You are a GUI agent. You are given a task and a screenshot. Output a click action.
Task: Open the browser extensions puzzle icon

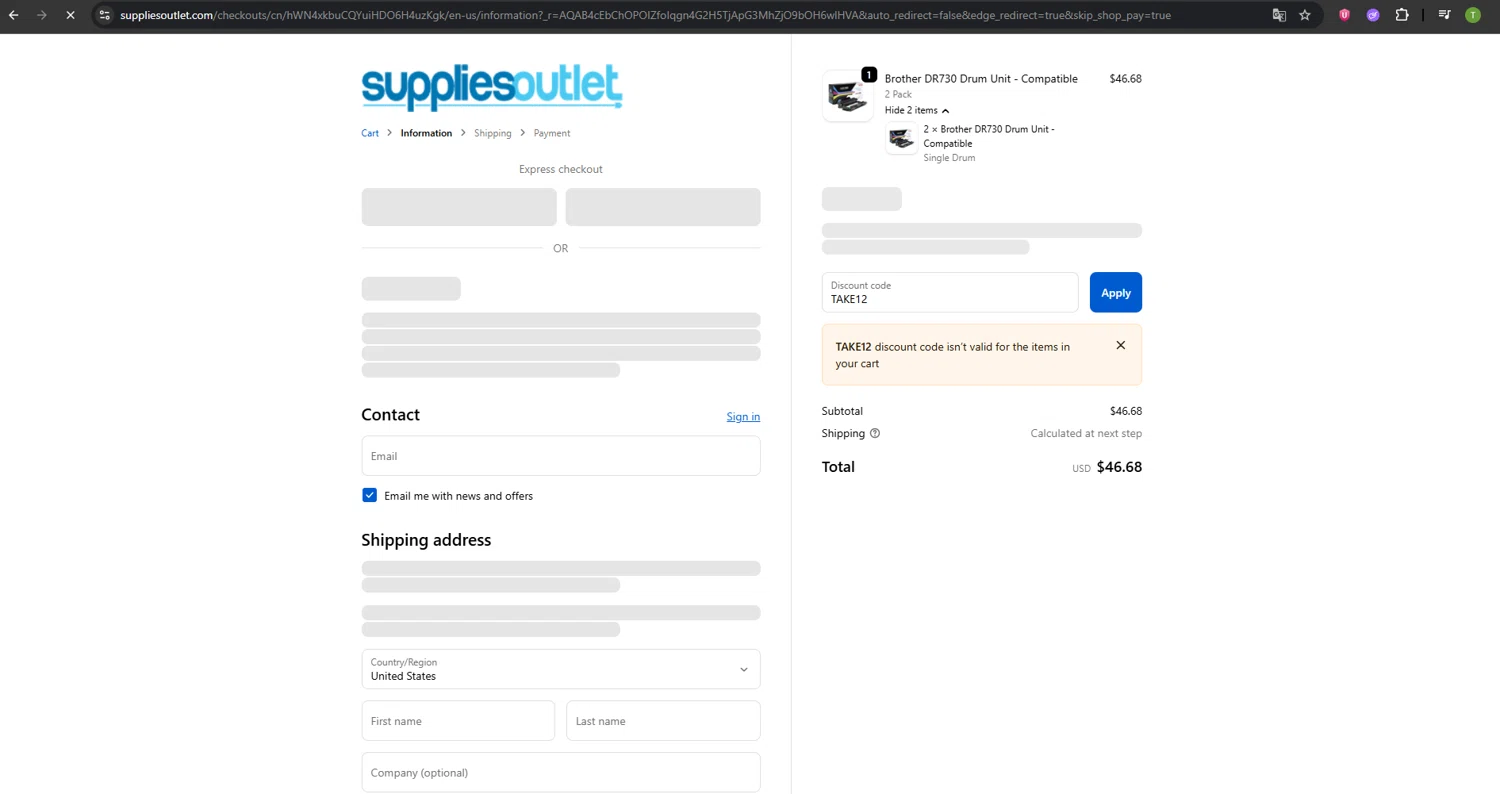(x=1402, y=15)
